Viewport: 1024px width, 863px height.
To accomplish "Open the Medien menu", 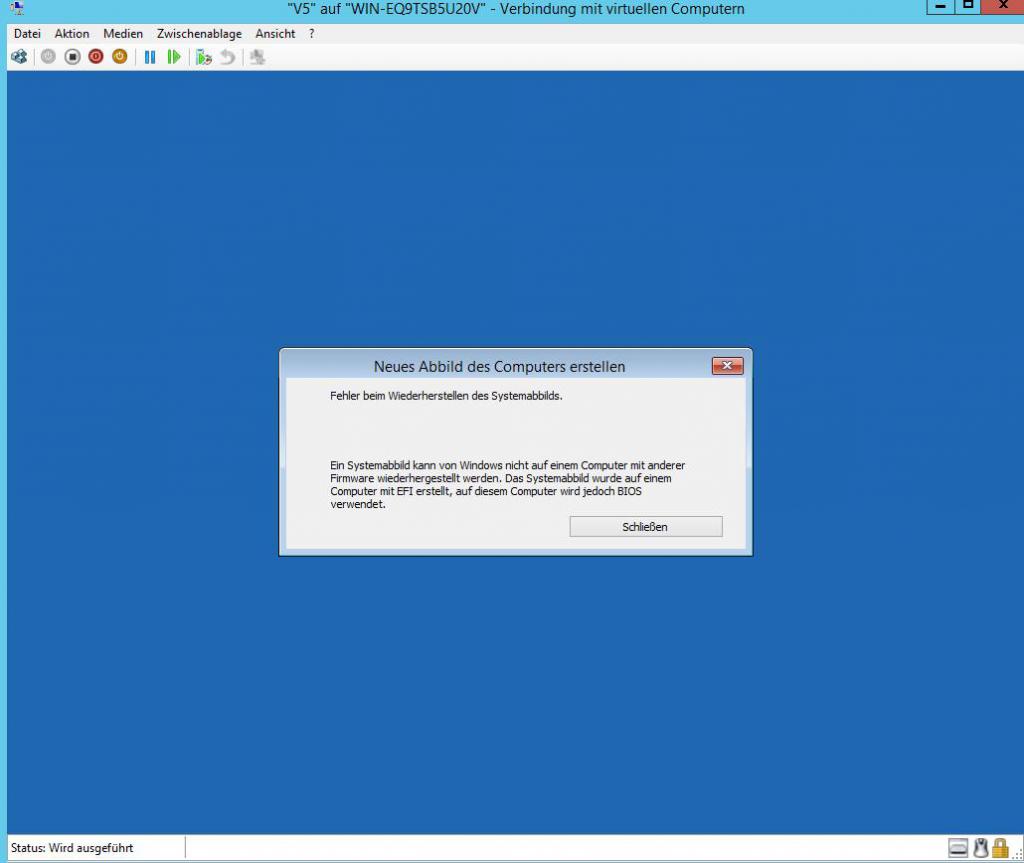I will (x=123, y=33).
